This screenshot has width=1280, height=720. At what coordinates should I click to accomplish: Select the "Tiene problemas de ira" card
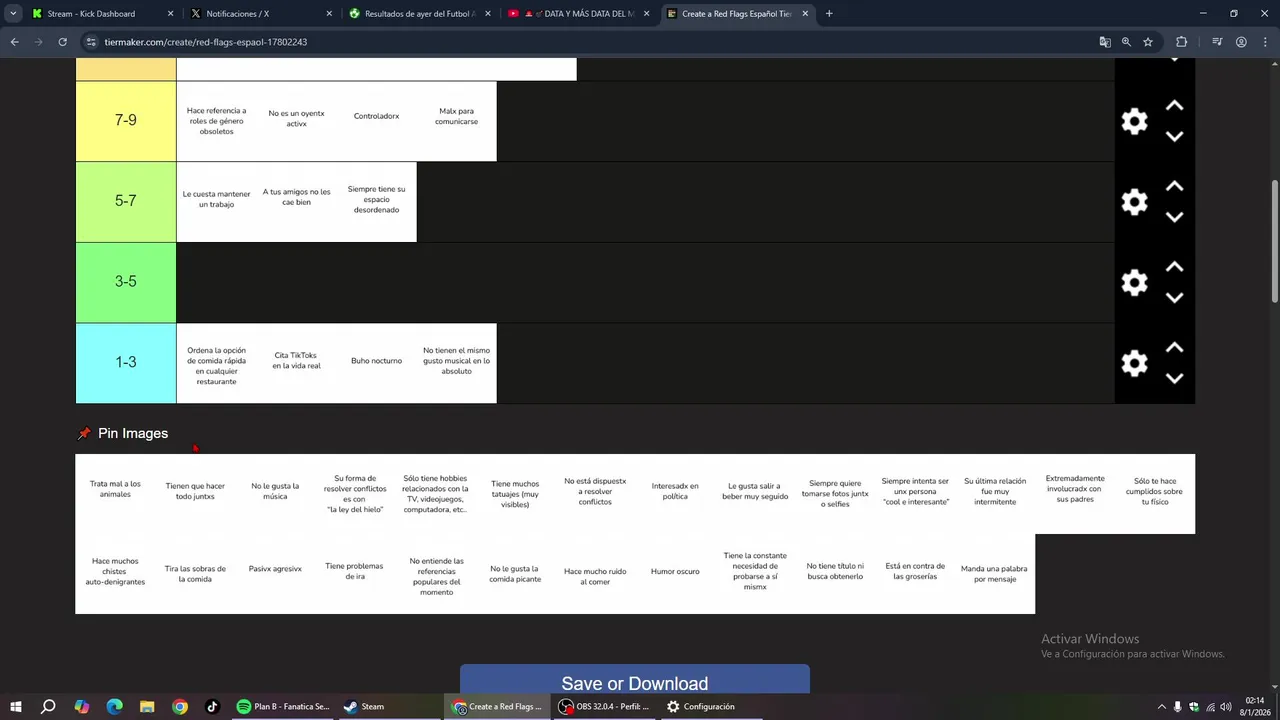coord(355,574)
